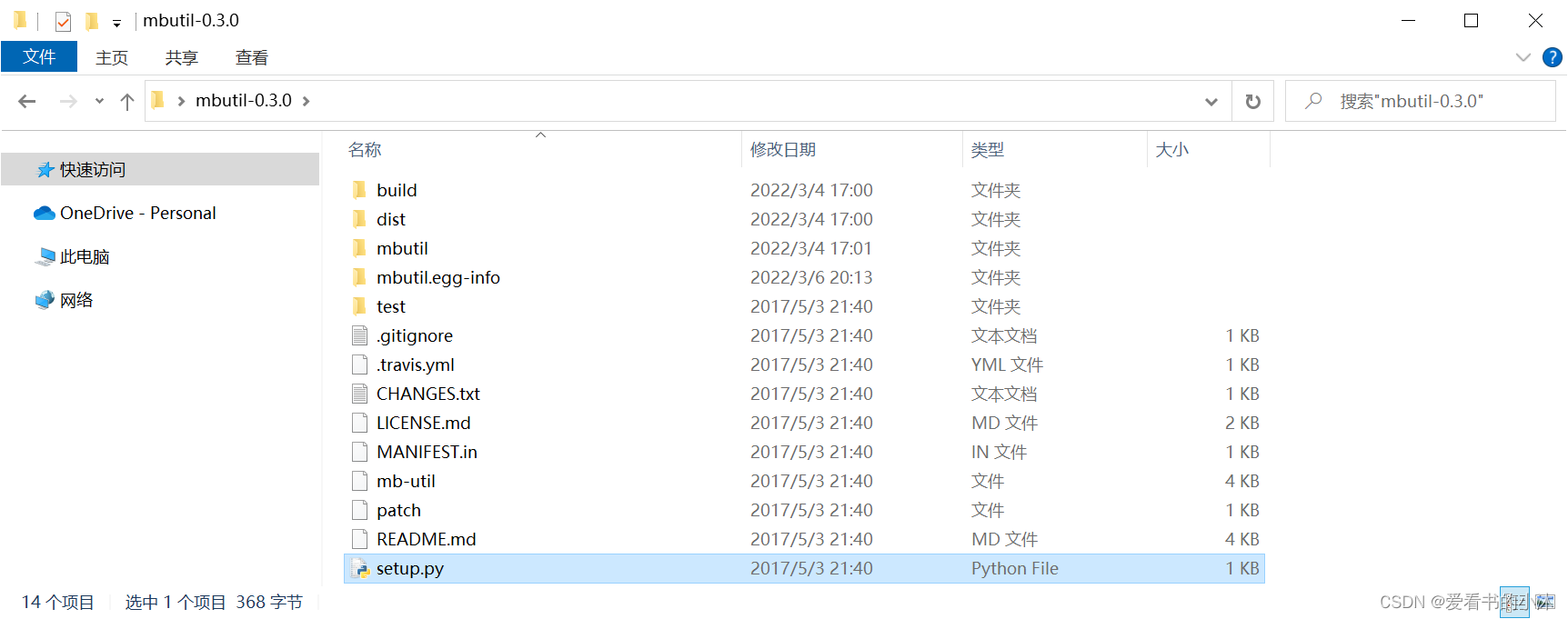The image size is (1568, 619).
Task: Open the Quick Access Toolbar customize dropdown
Action: coord(116,23)
